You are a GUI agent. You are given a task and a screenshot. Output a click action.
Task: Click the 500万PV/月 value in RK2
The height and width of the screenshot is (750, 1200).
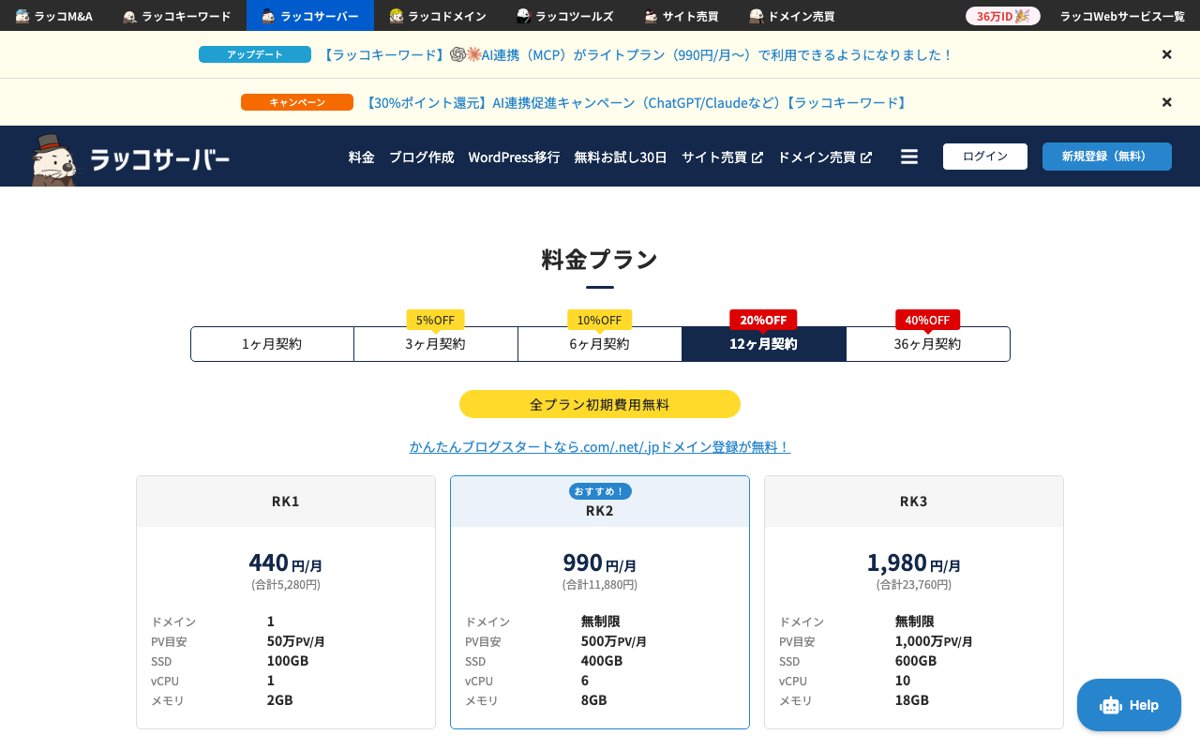pyautogui.click(x=614, y=641)
